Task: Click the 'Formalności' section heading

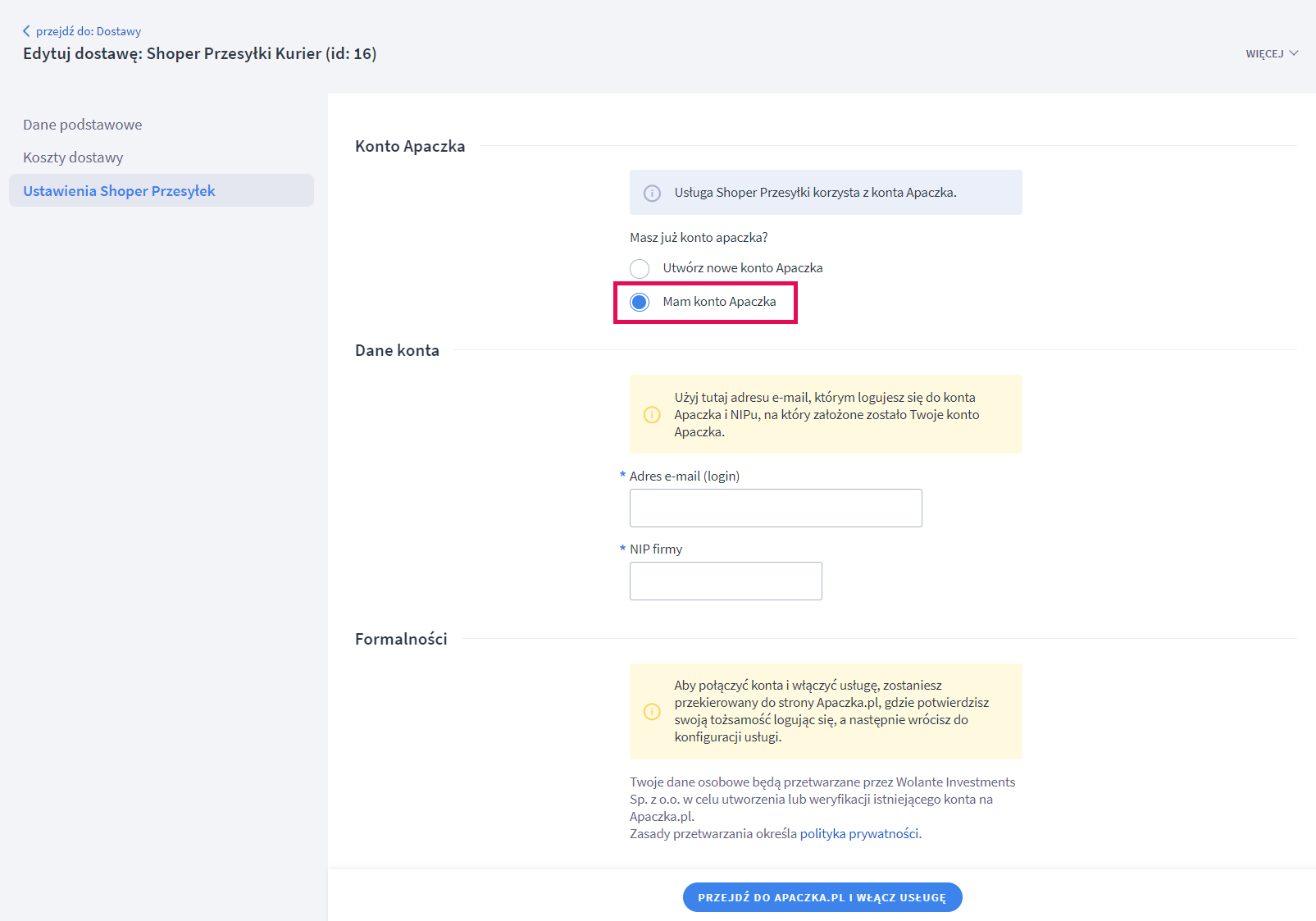Action: (401, 639)
